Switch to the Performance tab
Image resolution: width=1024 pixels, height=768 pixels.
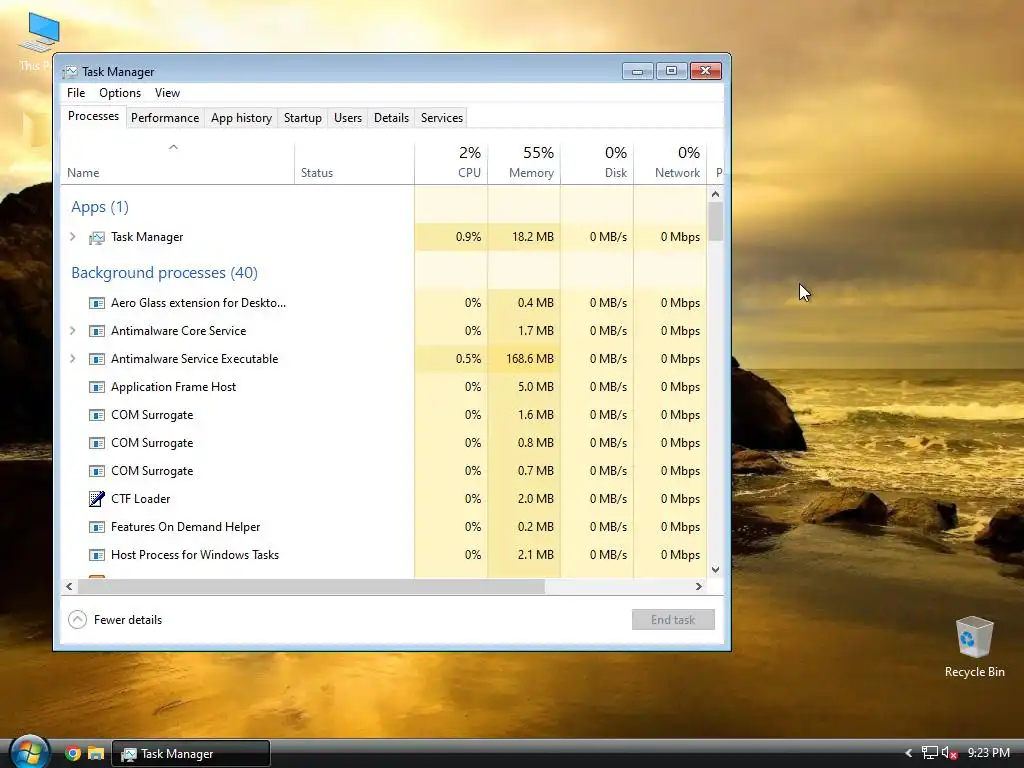[165, 118]
